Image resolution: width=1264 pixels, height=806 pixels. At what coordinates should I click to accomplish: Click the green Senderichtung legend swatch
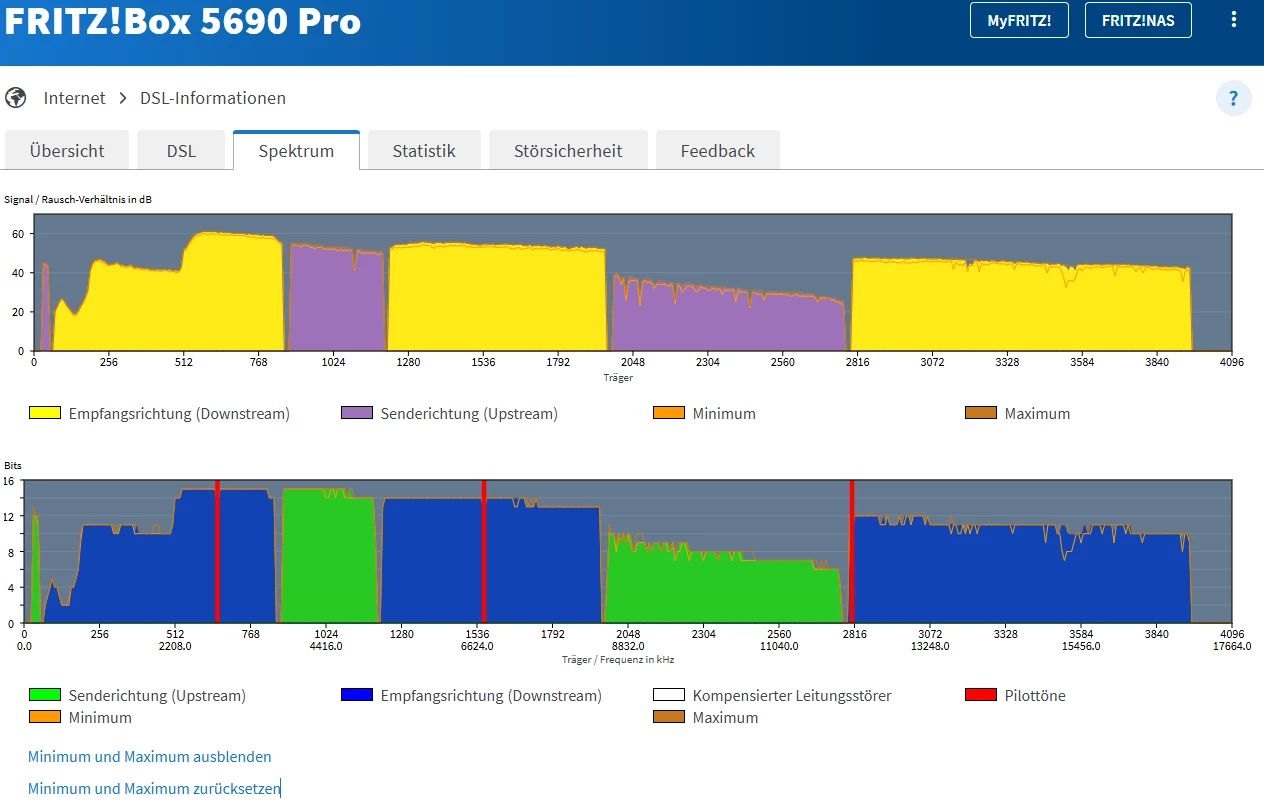[44, 695]
